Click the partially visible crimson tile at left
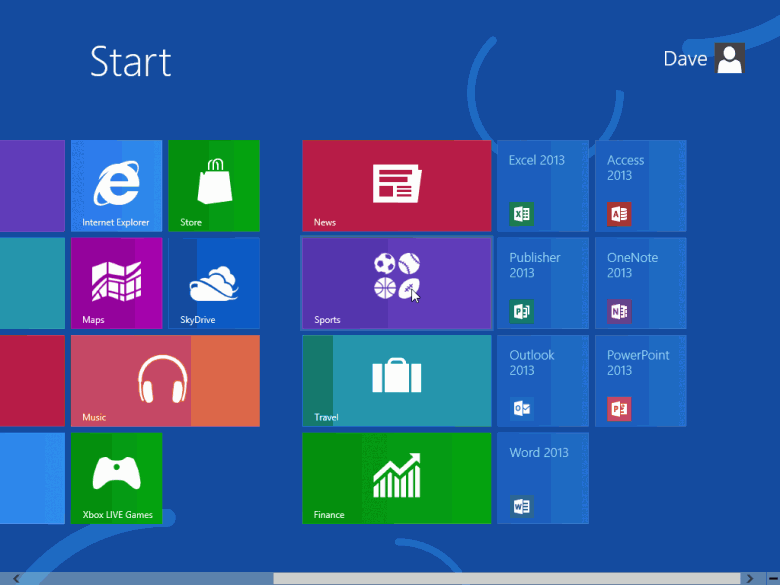Image resolution: width=780 pixels, height=585 pixels. [32, 381]
